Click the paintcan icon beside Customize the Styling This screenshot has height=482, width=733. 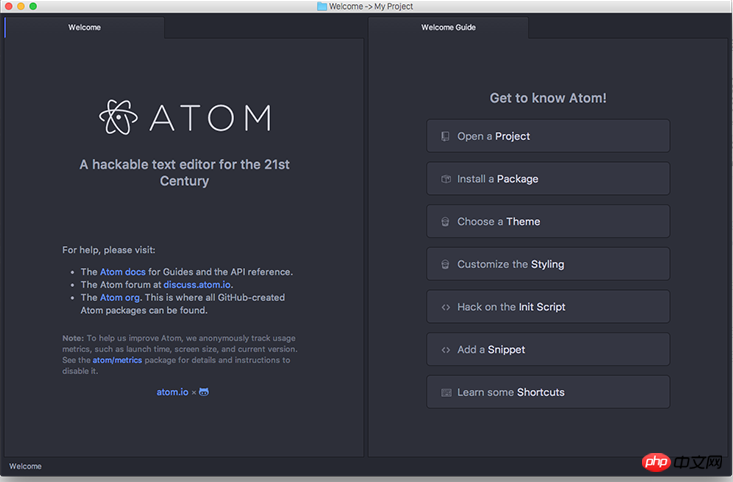click(x=446, y=264)
